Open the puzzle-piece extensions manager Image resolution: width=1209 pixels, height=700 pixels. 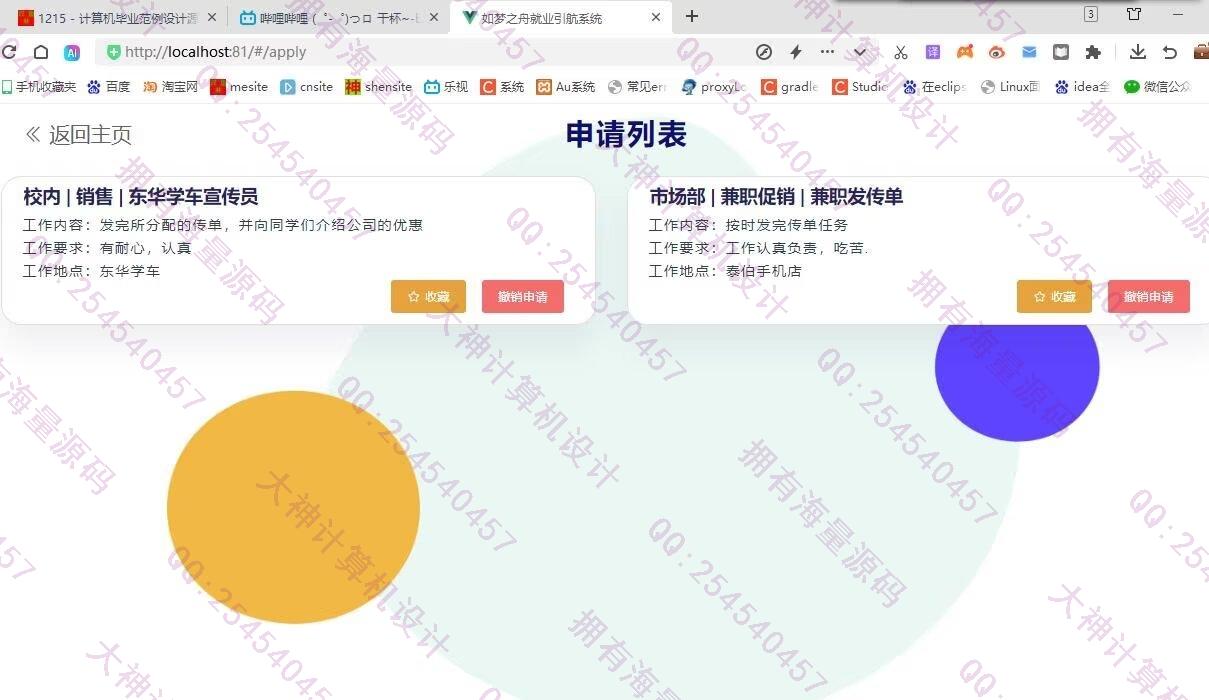tap(1093, 52)
